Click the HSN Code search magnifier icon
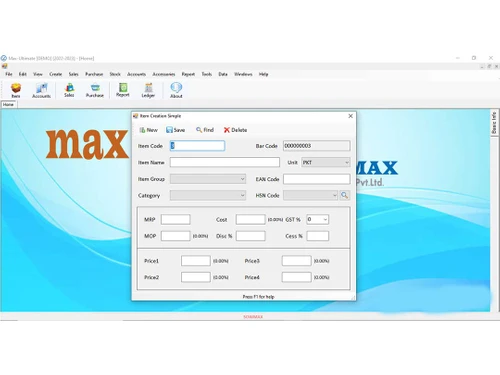Screen dimensions: 500x375 click(344, 195)
